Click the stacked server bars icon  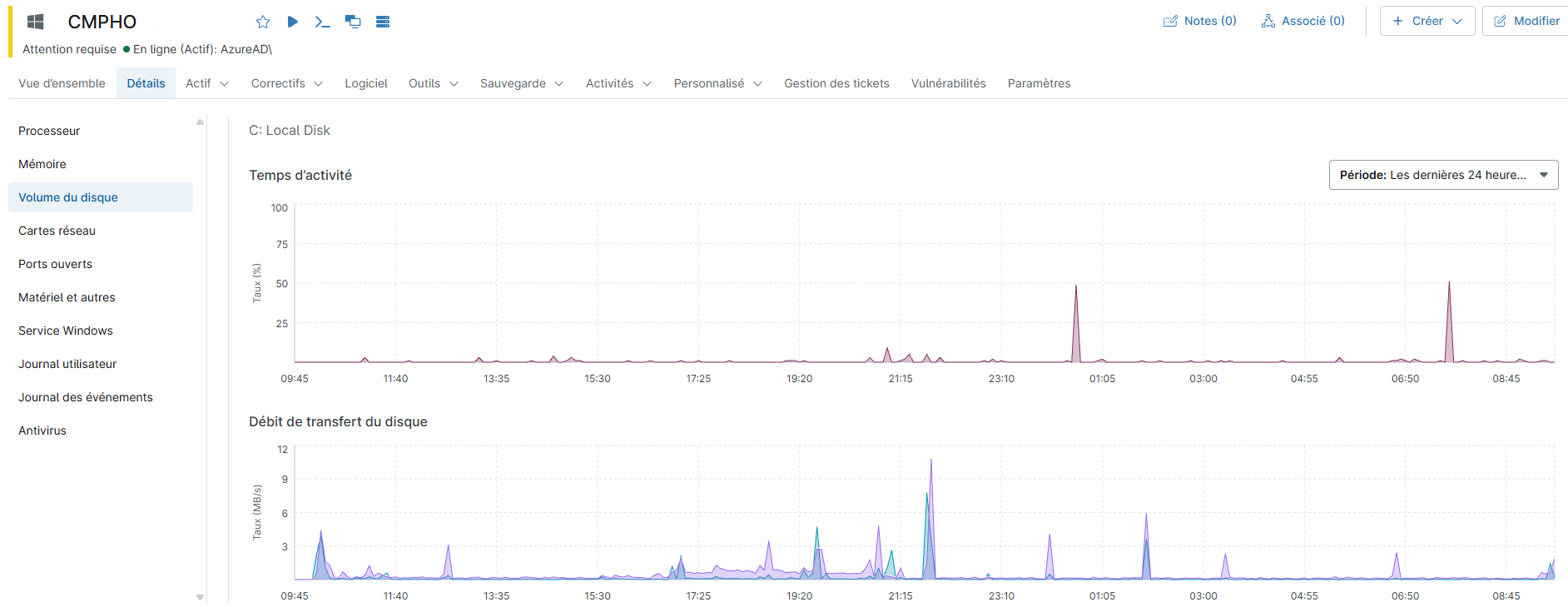(383, 22)
